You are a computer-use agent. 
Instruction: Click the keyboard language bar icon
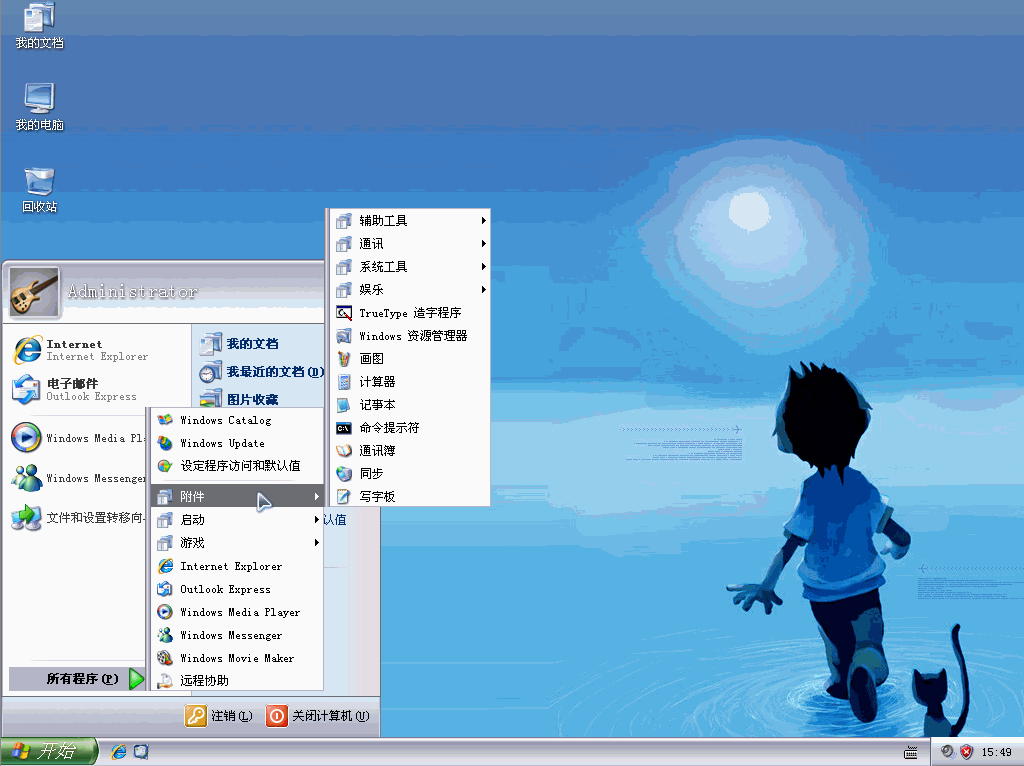[x=911, y=753]
